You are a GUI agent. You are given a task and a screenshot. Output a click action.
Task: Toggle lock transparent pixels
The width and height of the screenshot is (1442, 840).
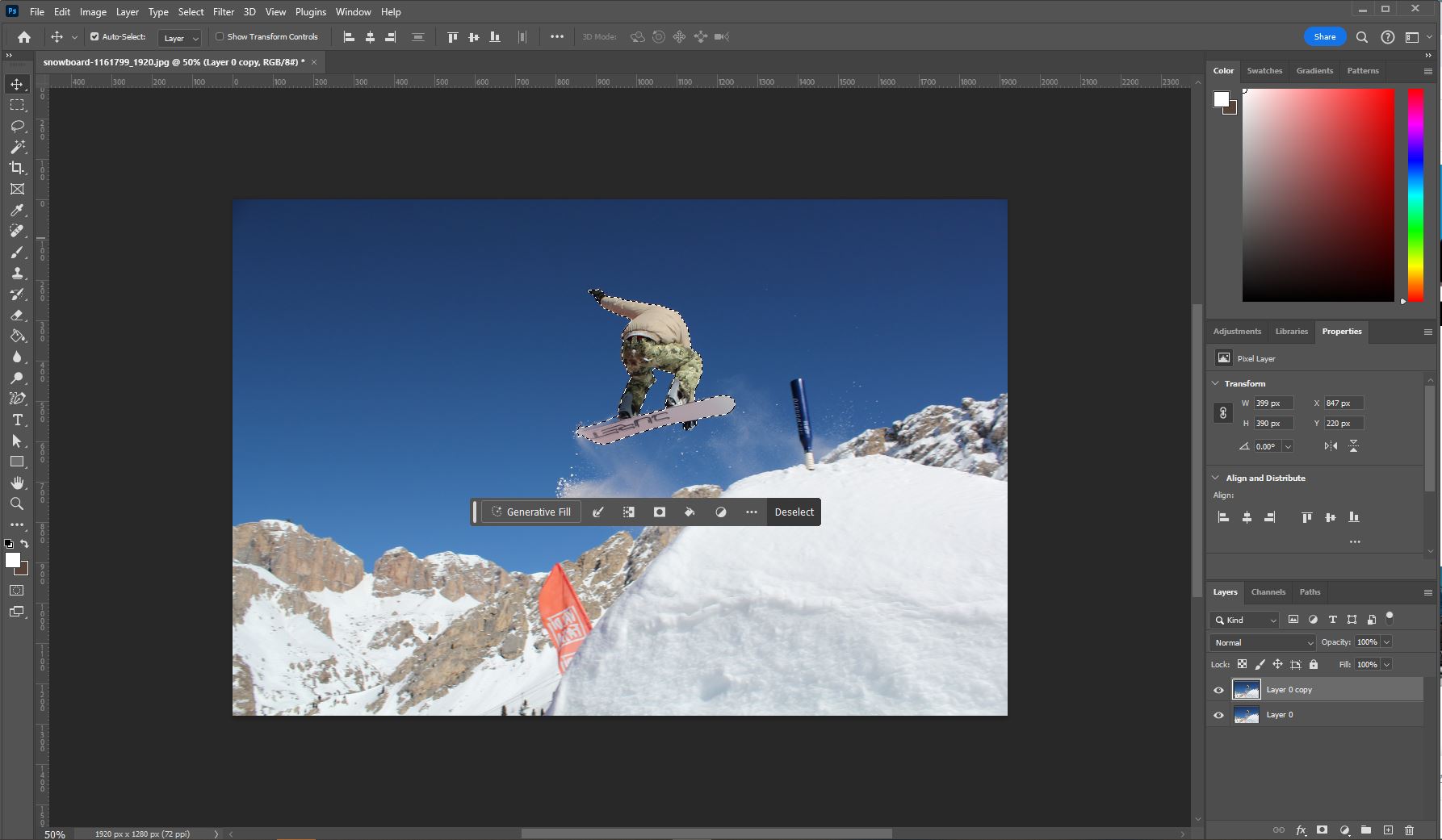(x=1243, y=664)
